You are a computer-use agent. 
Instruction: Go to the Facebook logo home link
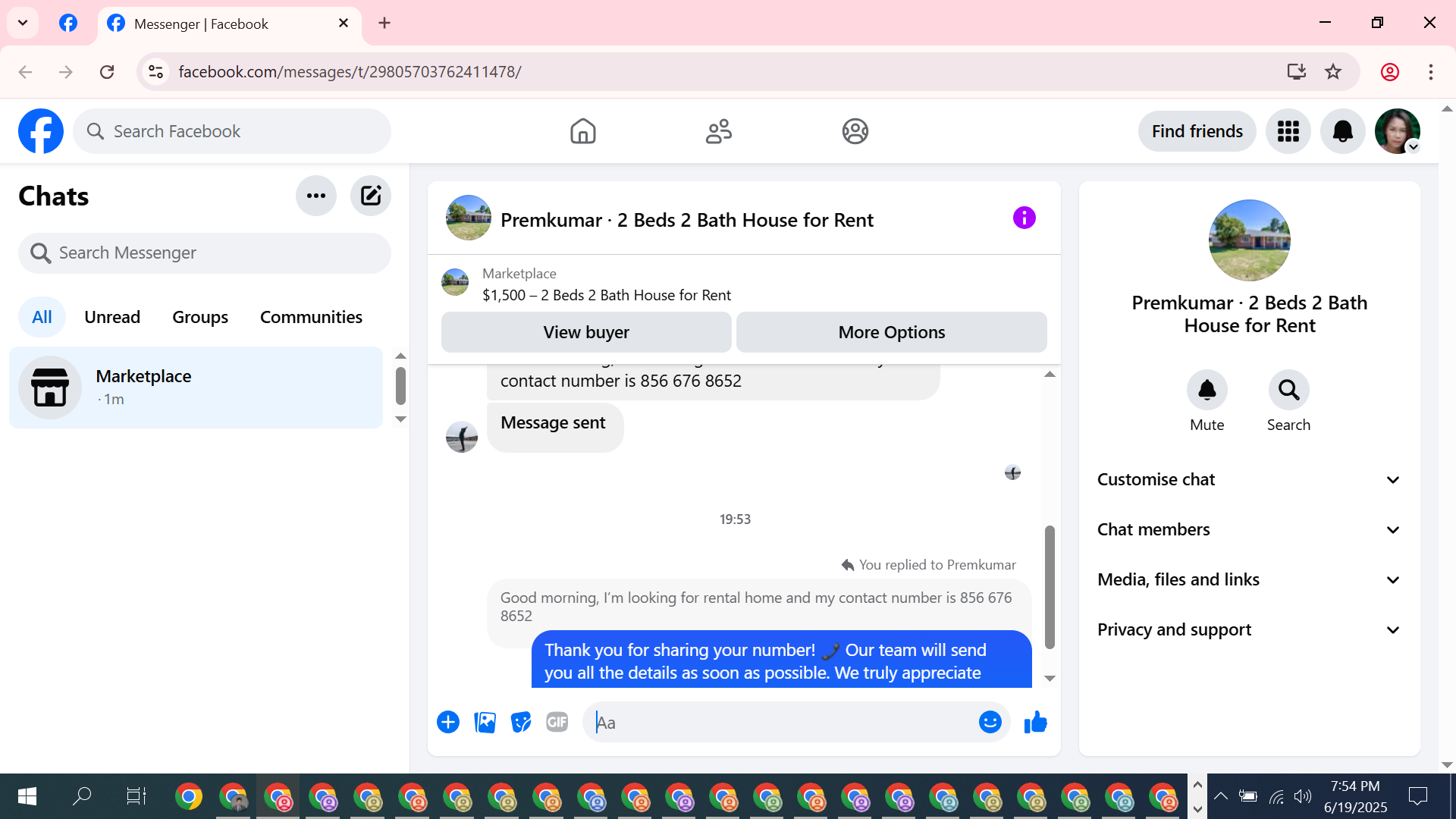(41, 131)
